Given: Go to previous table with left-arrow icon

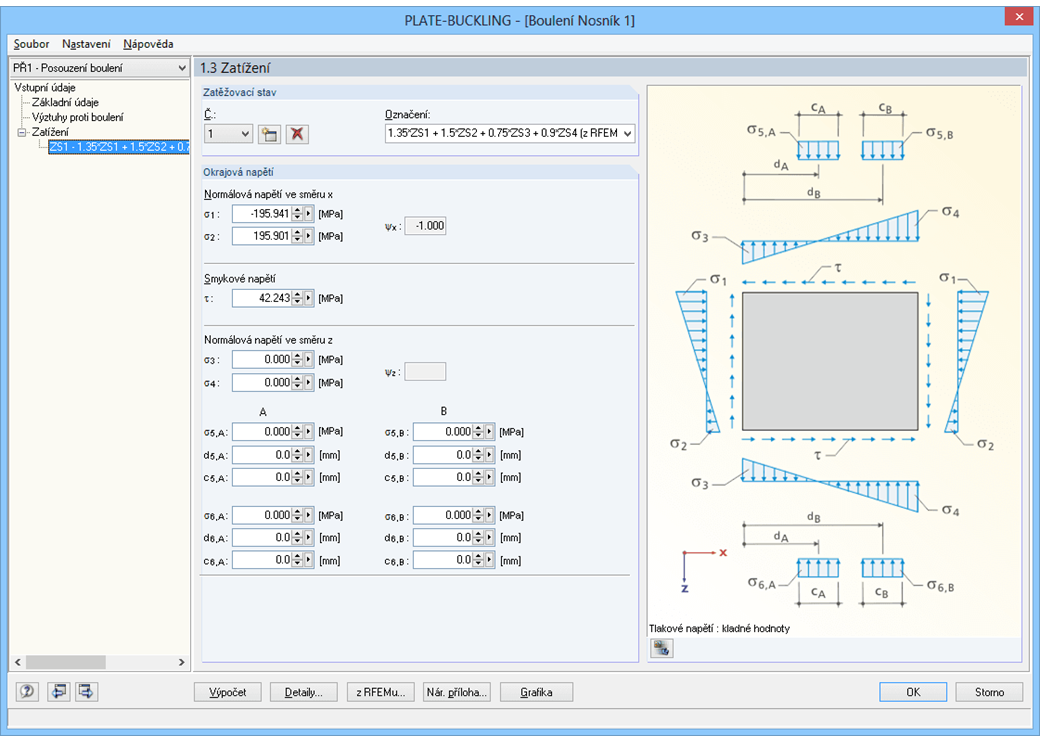Looking at the screenshot, I should [58, 691].
